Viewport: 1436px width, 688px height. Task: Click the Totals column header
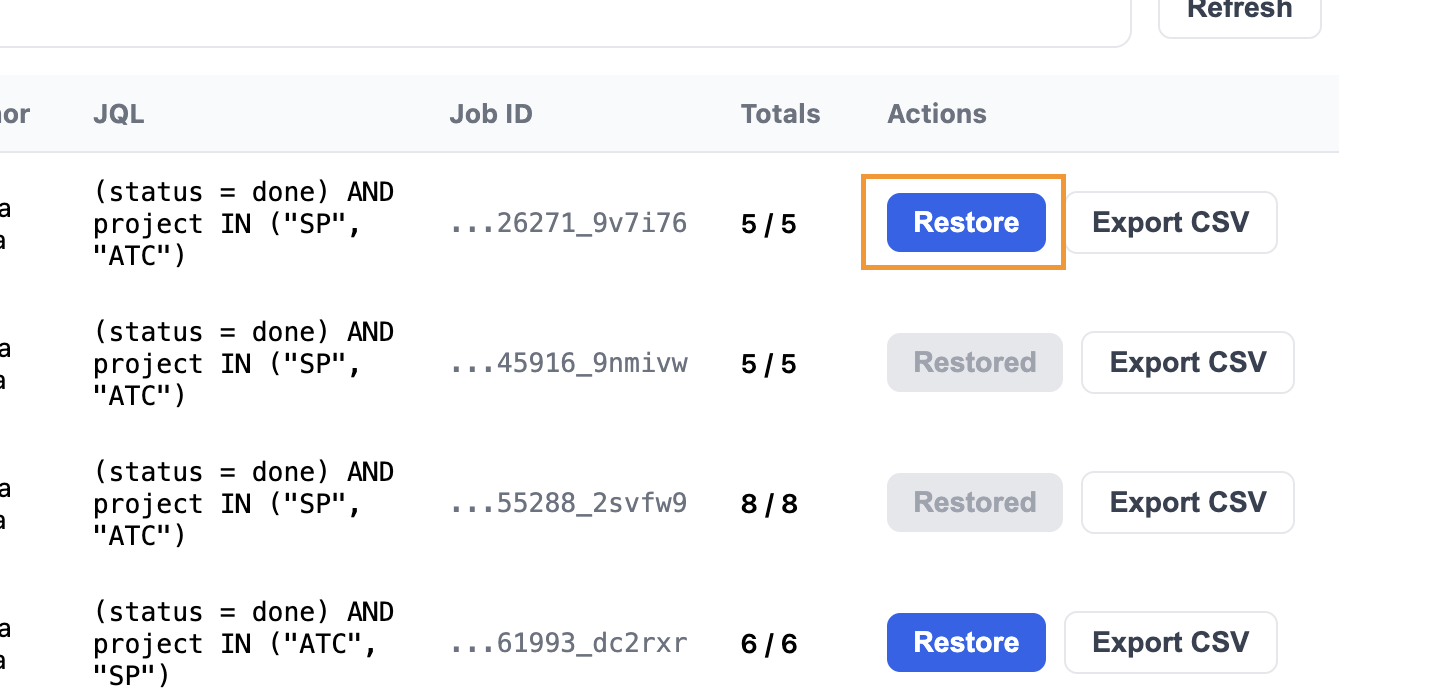(x=780, y=114)
